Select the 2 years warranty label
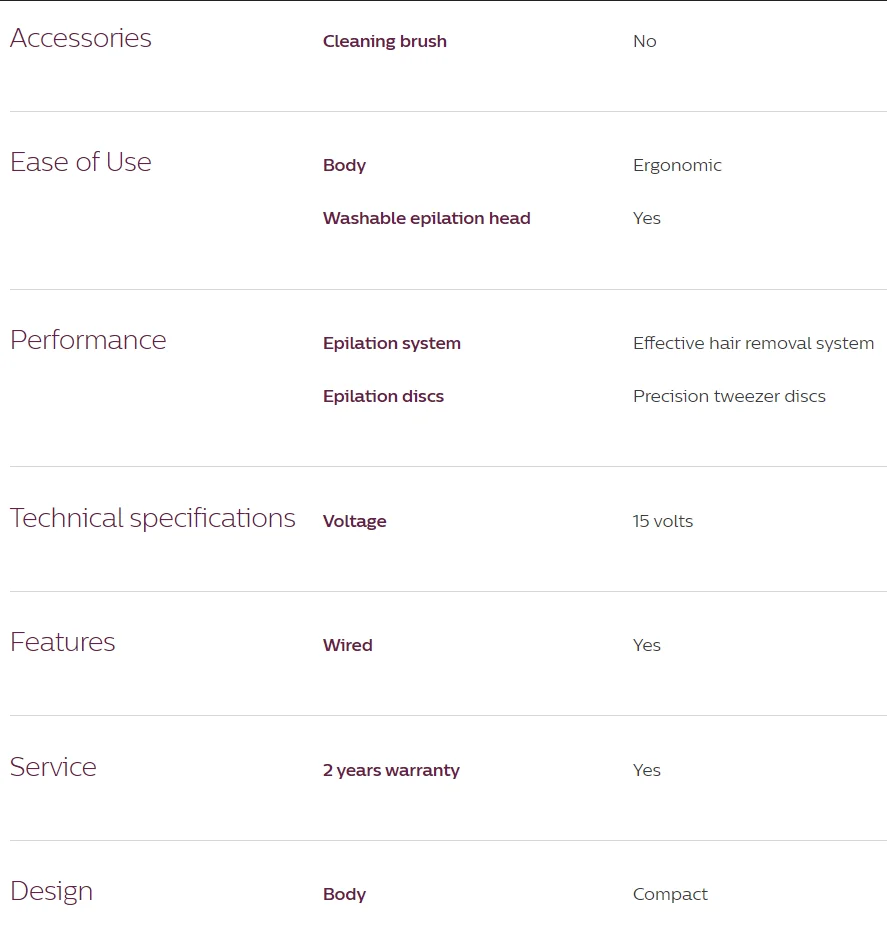887x926 pixels. pos(391,771)
